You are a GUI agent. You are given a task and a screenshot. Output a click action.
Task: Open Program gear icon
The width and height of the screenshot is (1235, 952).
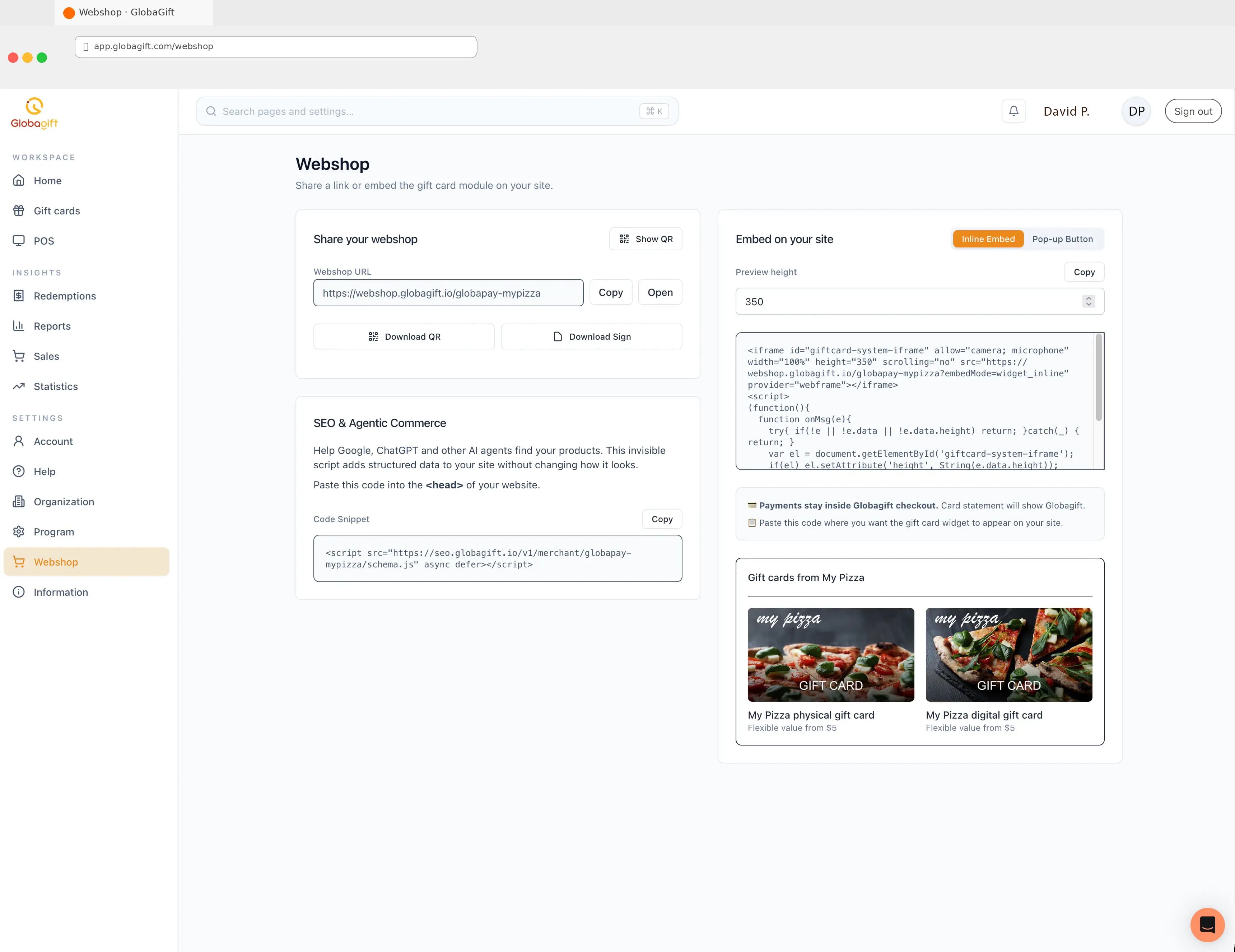click(x=19, y=532)
